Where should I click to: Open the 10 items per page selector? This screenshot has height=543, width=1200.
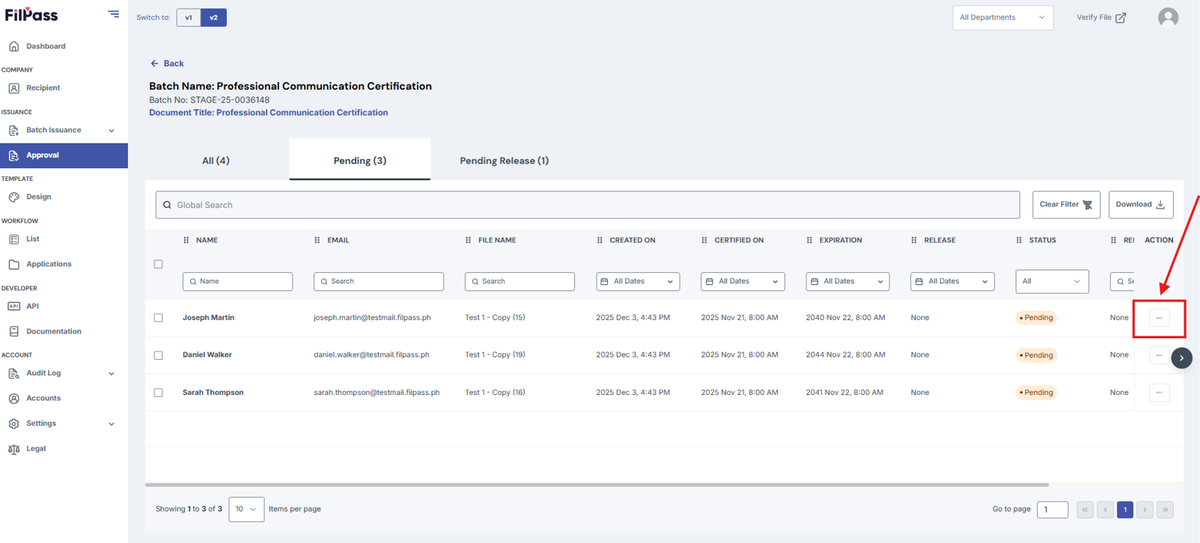(246, 509)
